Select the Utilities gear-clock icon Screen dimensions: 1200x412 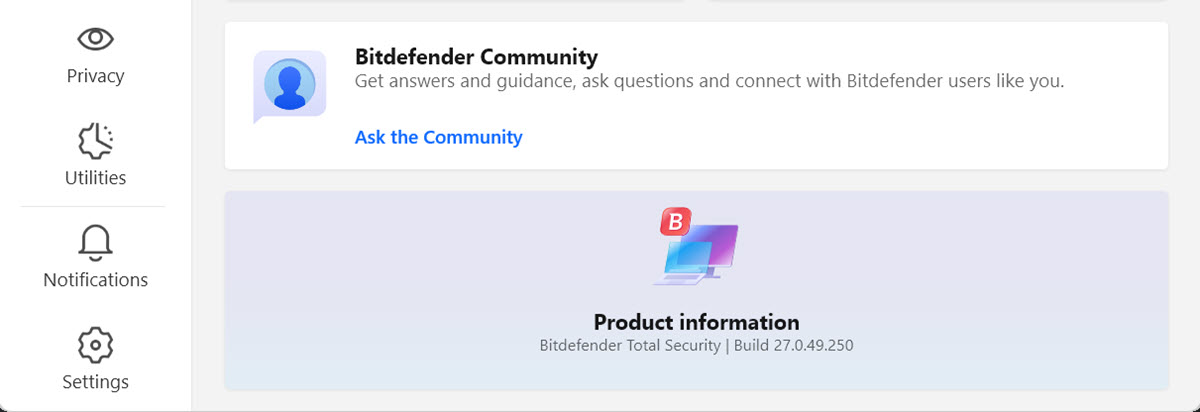coord(95,142)
